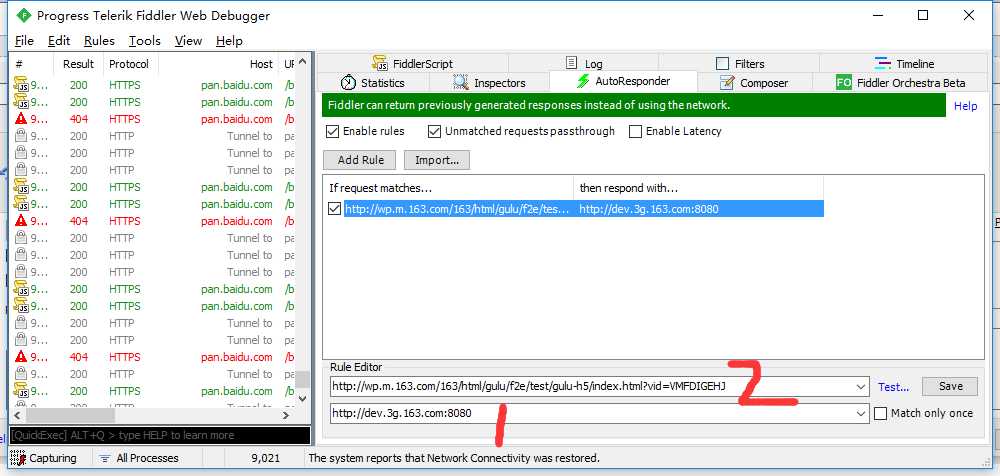Click the 'then respond with...' column header
1000x476 pixels.
coord(698,188)
